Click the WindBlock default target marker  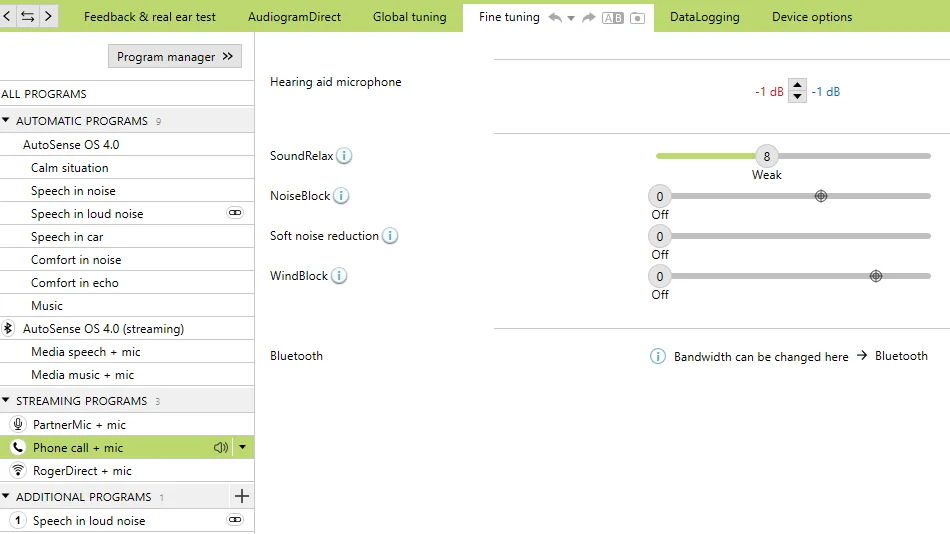coord(876,276)
